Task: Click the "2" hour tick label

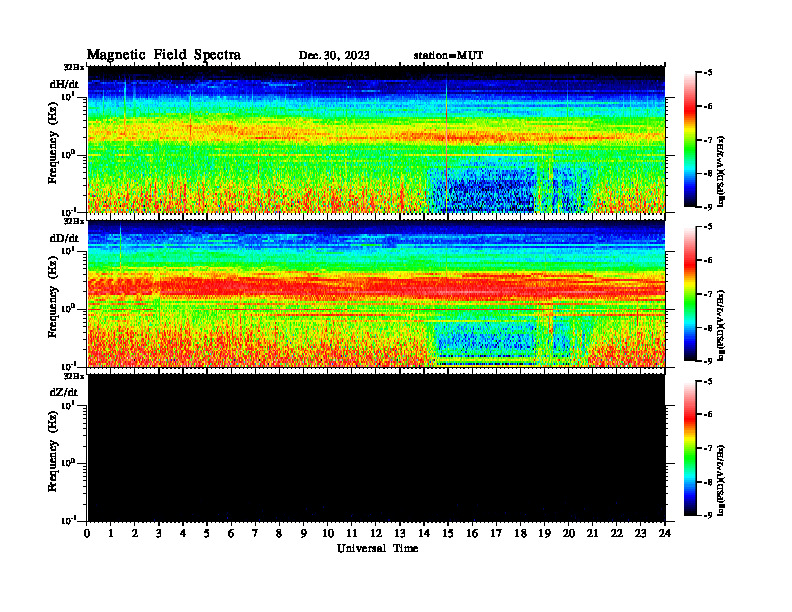Action: pyautogui.click(x=135, y=533)
